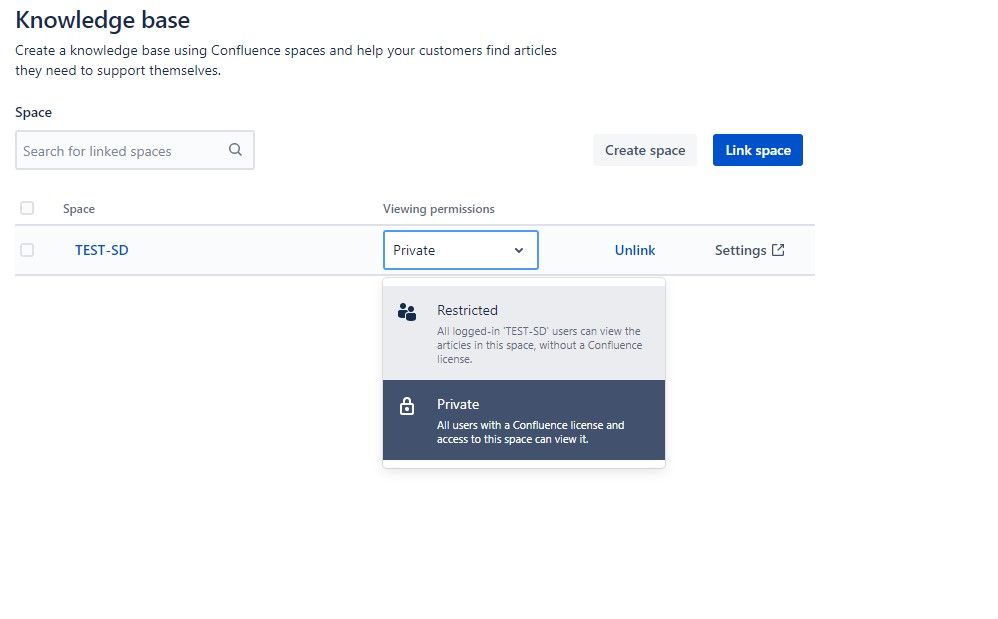Viewport: 998px width, 619px height.
Task: Click the Link space button
Action: pyautogui.click(x=757, y=149)
